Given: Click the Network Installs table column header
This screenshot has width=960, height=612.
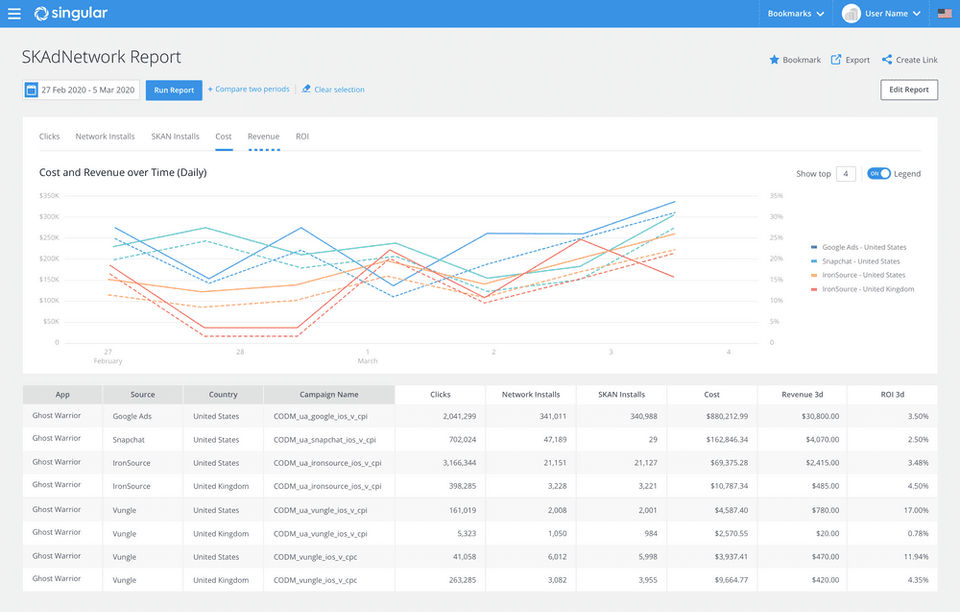Looking at the screenshot, I should tap(531, 395).
